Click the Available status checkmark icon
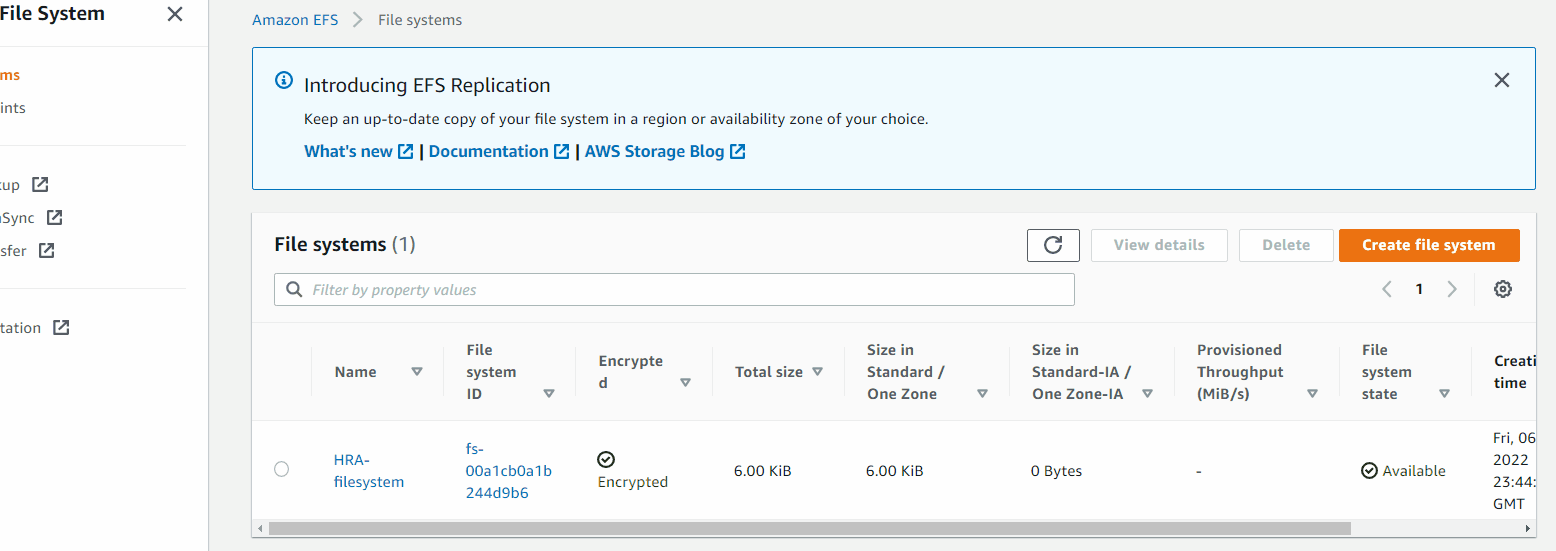This screenshot has height=551, width=1556. click(1369, 471)
